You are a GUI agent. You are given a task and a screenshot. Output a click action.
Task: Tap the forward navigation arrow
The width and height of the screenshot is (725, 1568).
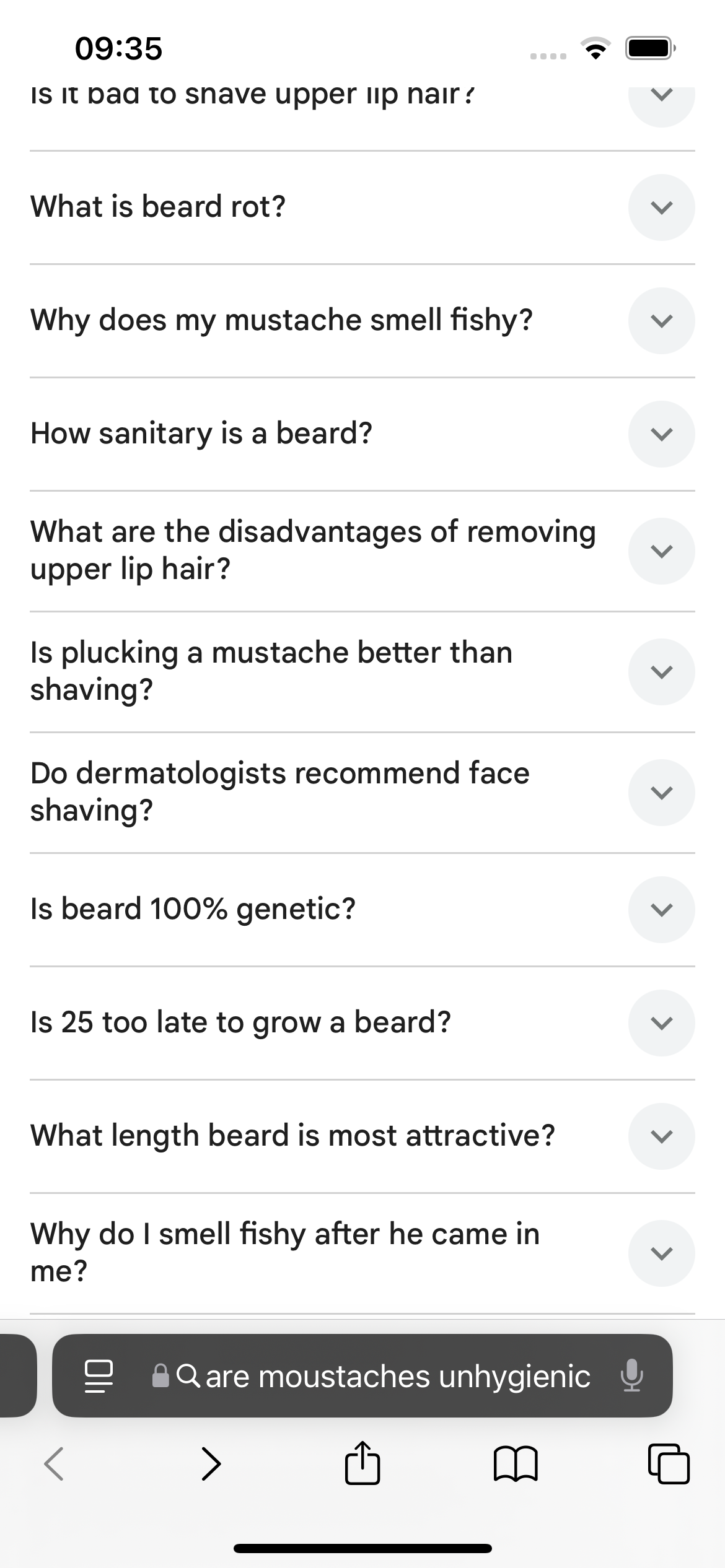(x=211, y=1464)
